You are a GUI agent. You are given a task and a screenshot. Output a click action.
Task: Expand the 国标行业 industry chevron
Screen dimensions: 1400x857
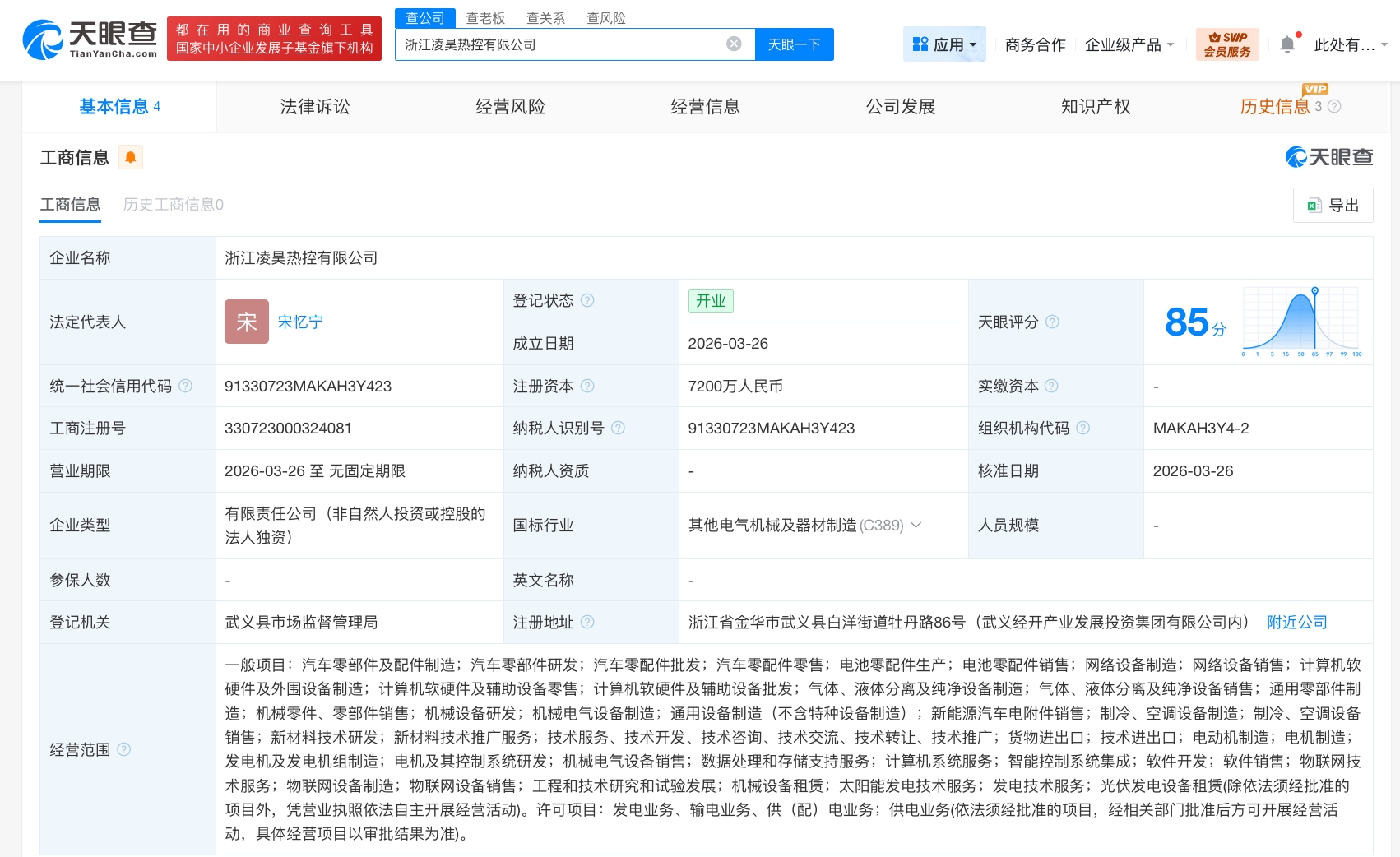(916, 525)
